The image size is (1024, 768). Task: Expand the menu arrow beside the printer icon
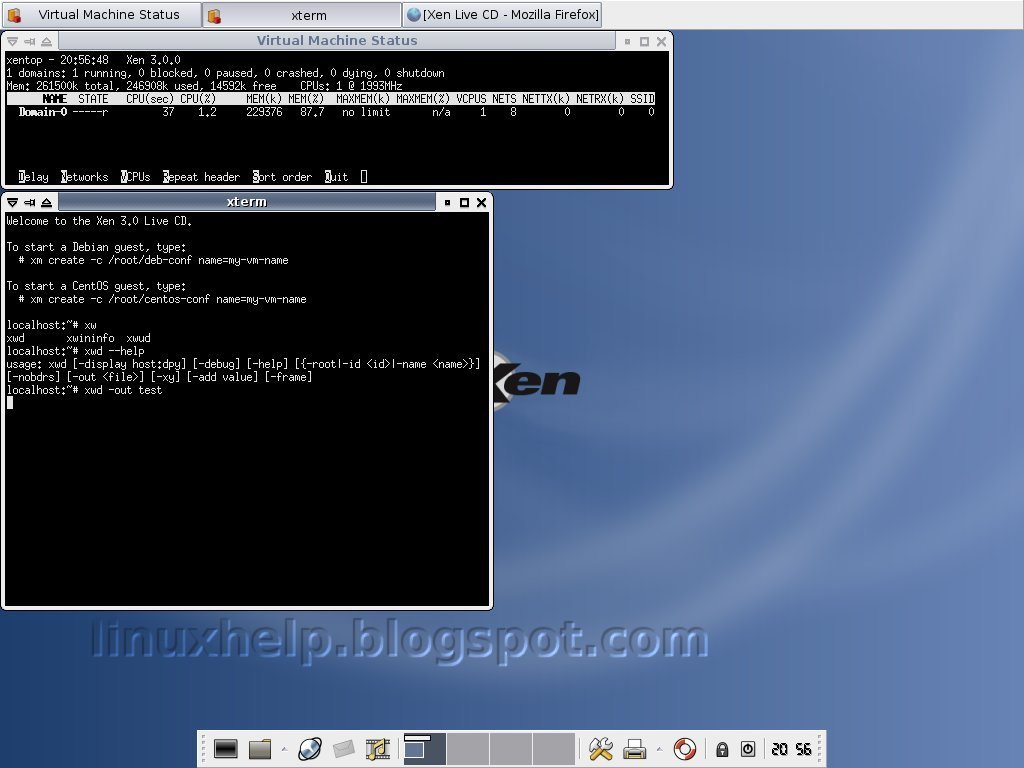[659, 748]
